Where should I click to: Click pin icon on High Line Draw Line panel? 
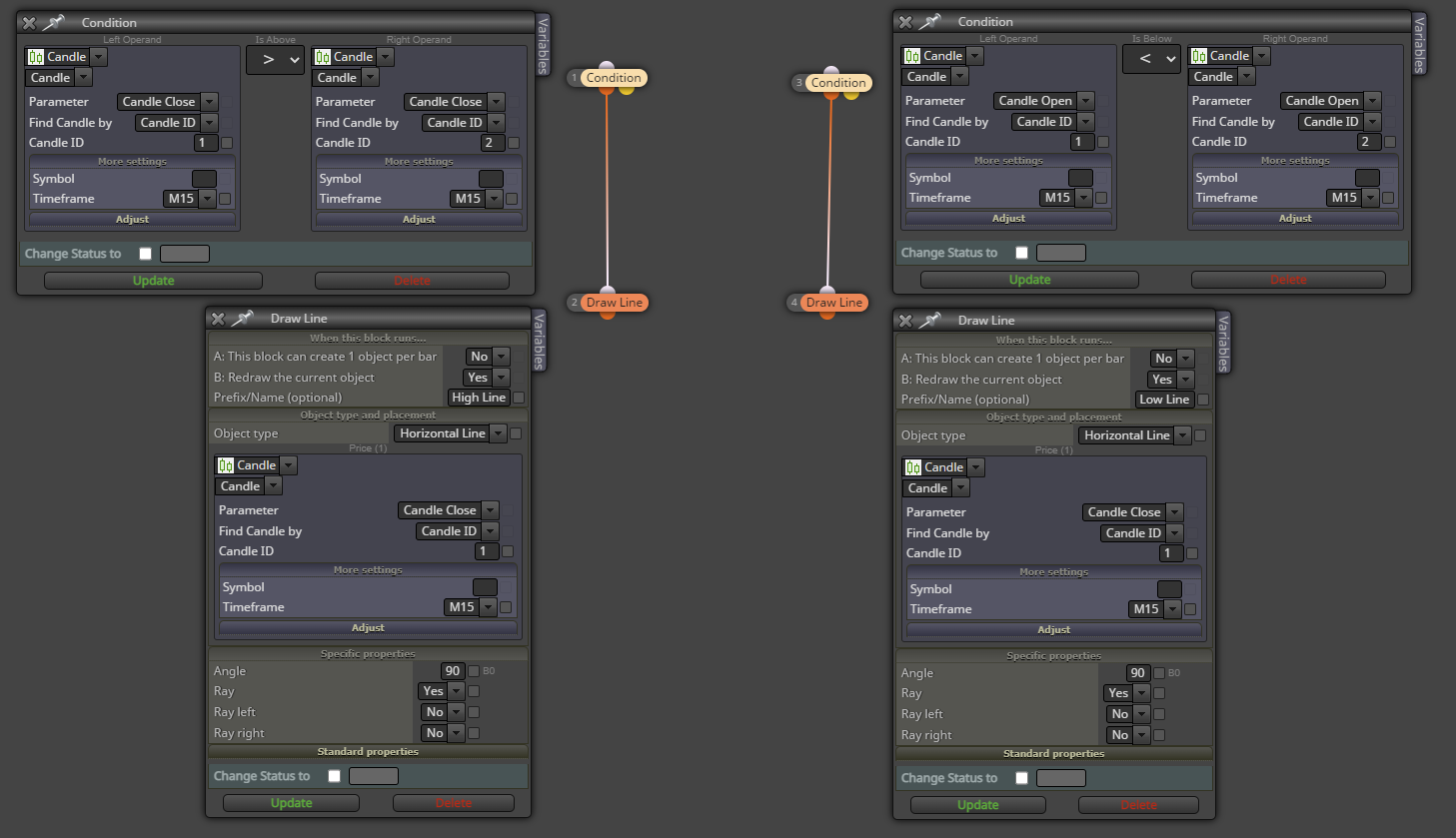tap(243, 318)
